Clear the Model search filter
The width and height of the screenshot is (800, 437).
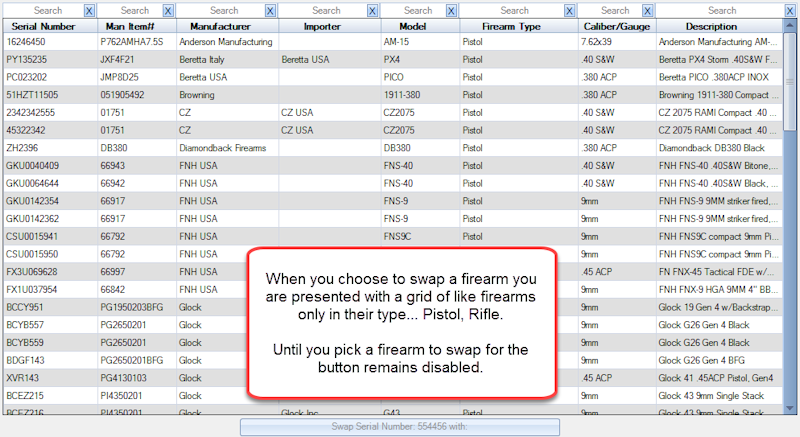[x=452, y=11]
